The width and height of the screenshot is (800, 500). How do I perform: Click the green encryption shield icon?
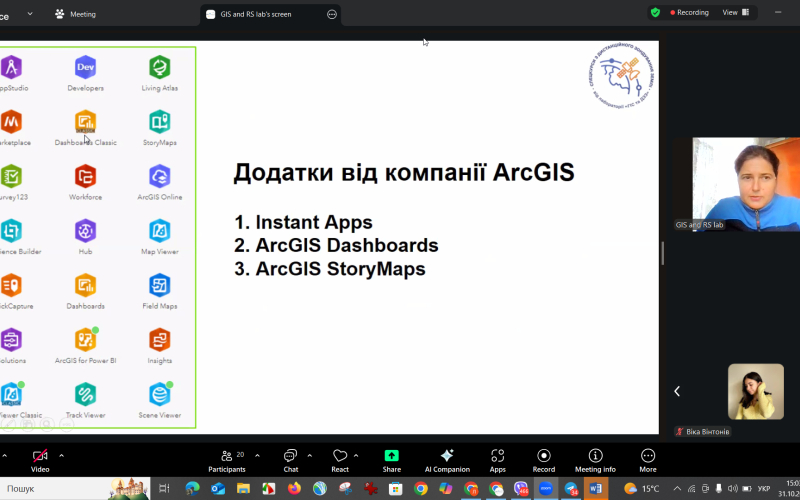click(655, 12)
